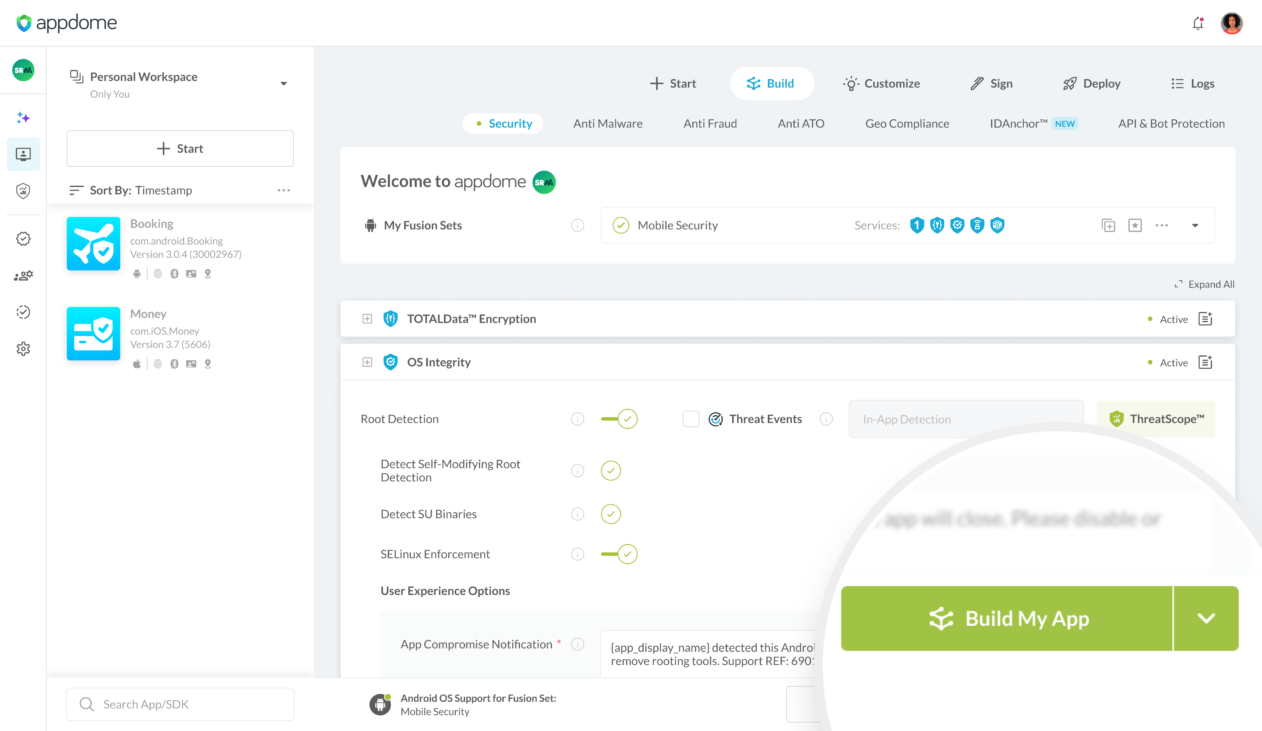
Task: Expand the TOTALData Encryption section
Action: [x=367, y=319]
